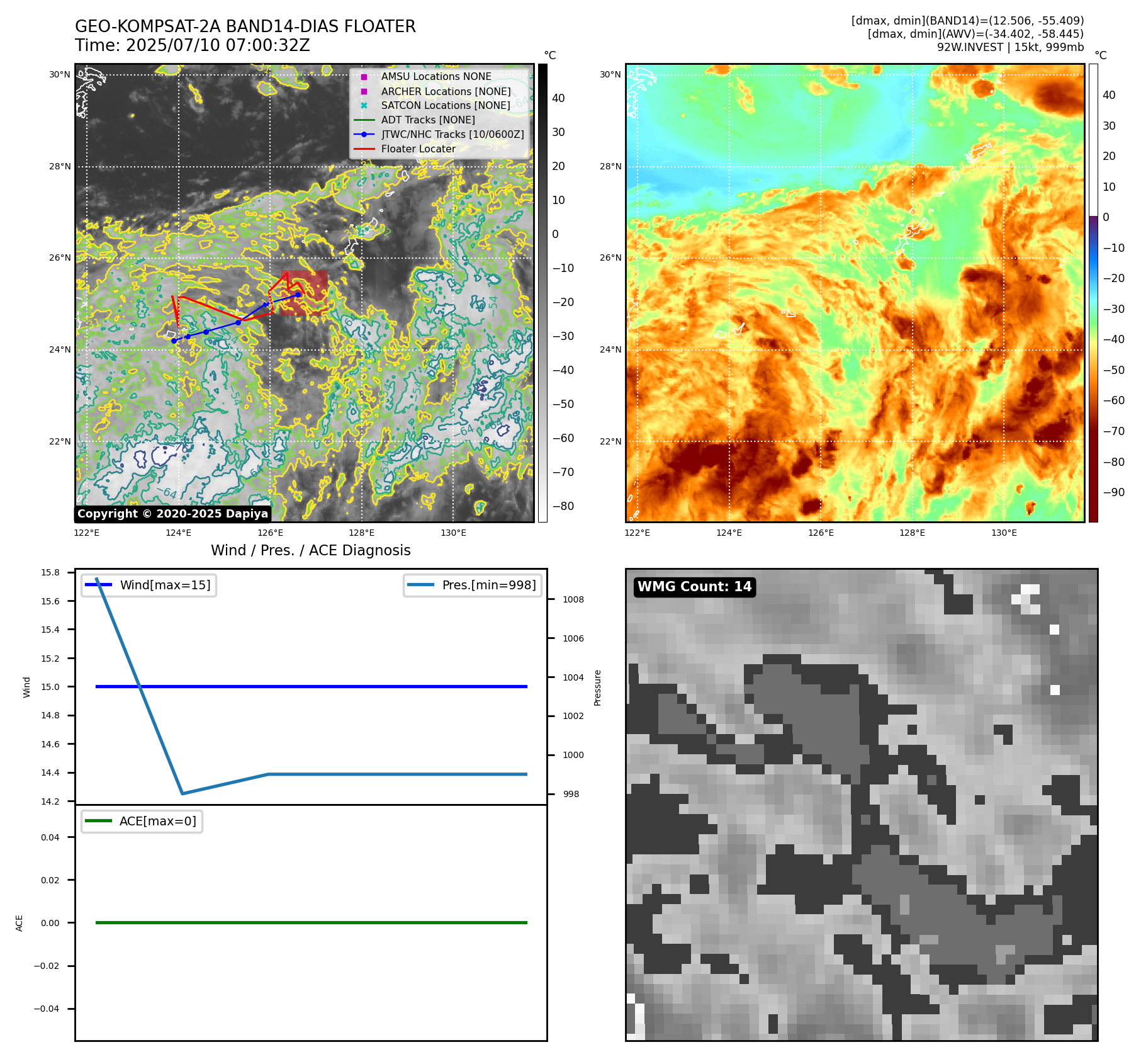Viewport: 1141px width, 1064px height.
Task: Click the green ADT Tracks legend line
Action: pos(364,120)
